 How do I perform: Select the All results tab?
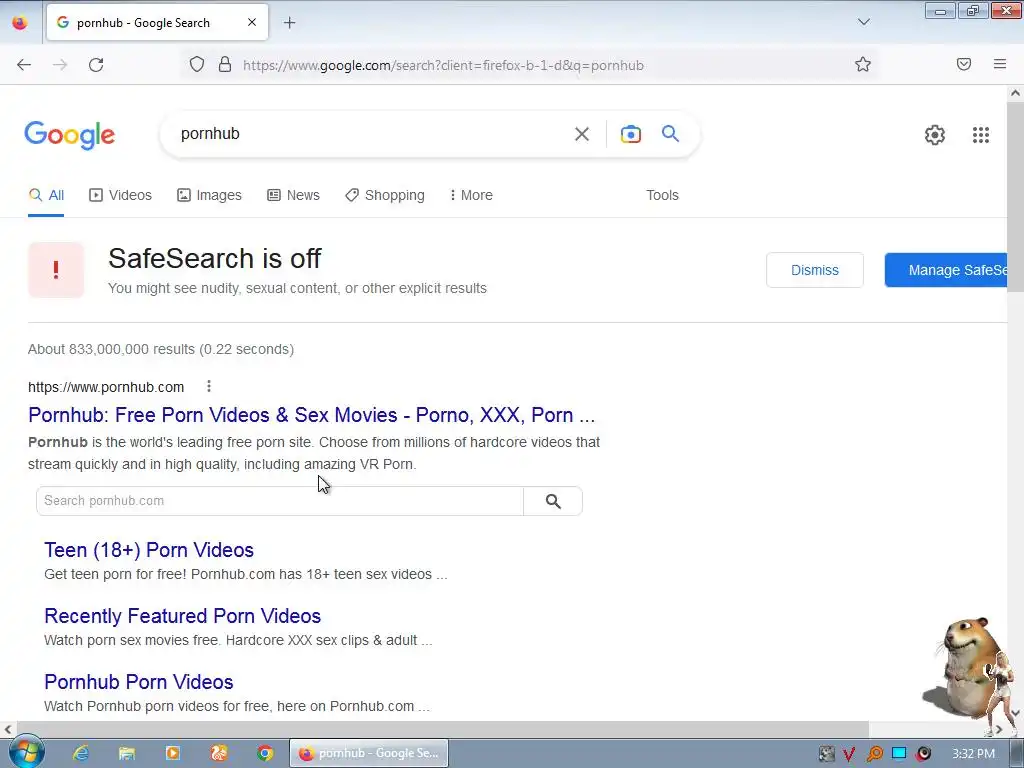tap(46, 195)
